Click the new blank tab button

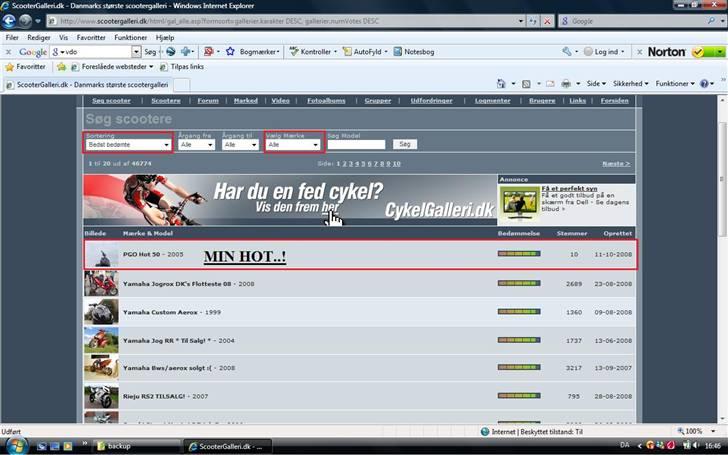point(182,85)
